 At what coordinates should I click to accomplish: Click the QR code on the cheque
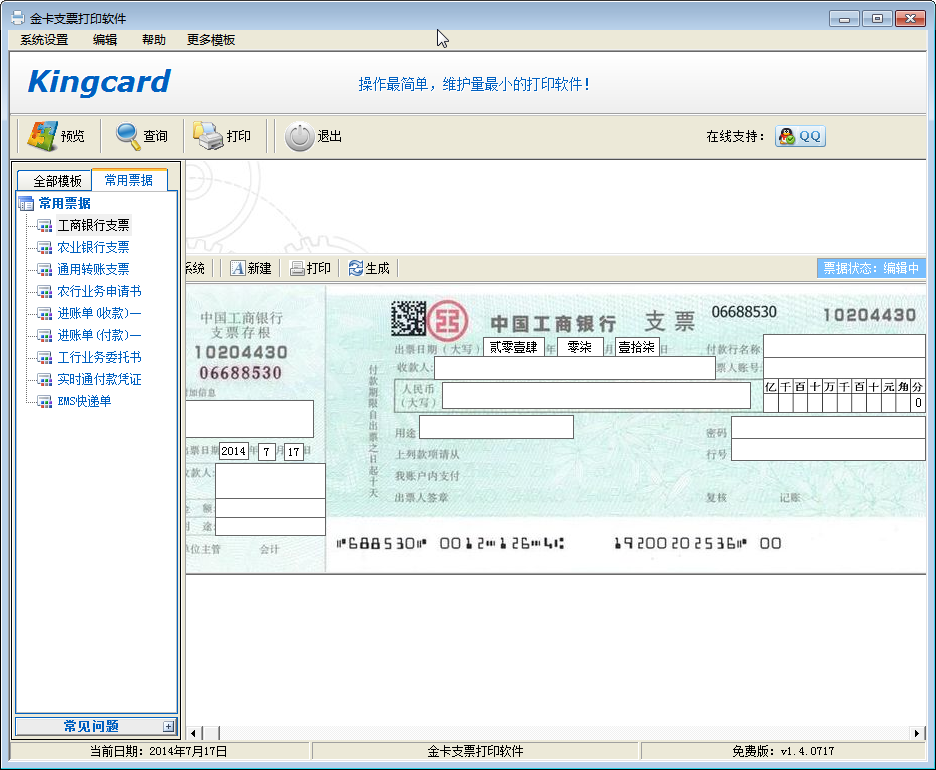[408, 318]
